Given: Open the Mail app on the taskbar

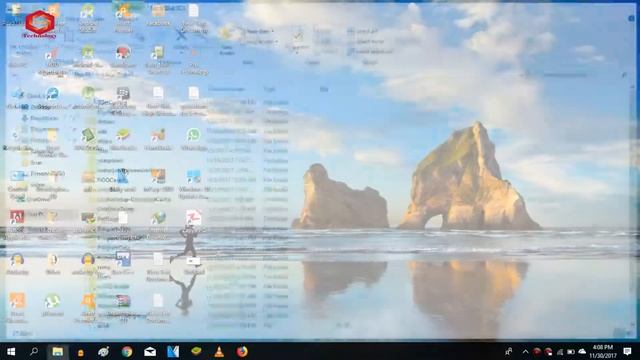Looking at the screenshot, I should click(150, 351).
